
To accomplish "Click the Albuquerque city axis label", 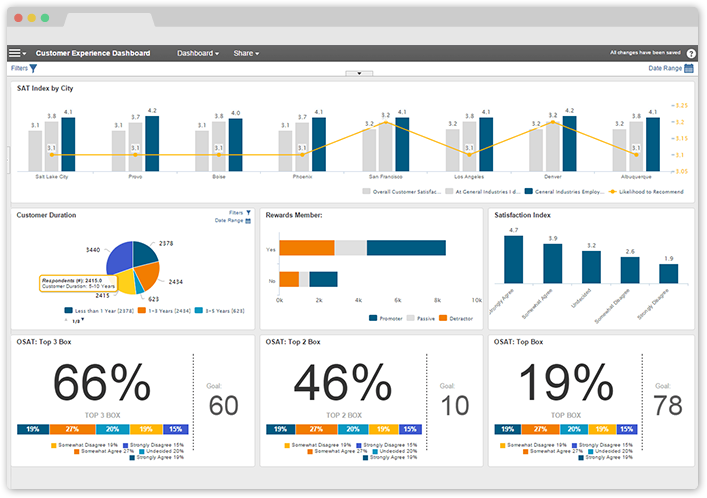I will tap(636, 177).
